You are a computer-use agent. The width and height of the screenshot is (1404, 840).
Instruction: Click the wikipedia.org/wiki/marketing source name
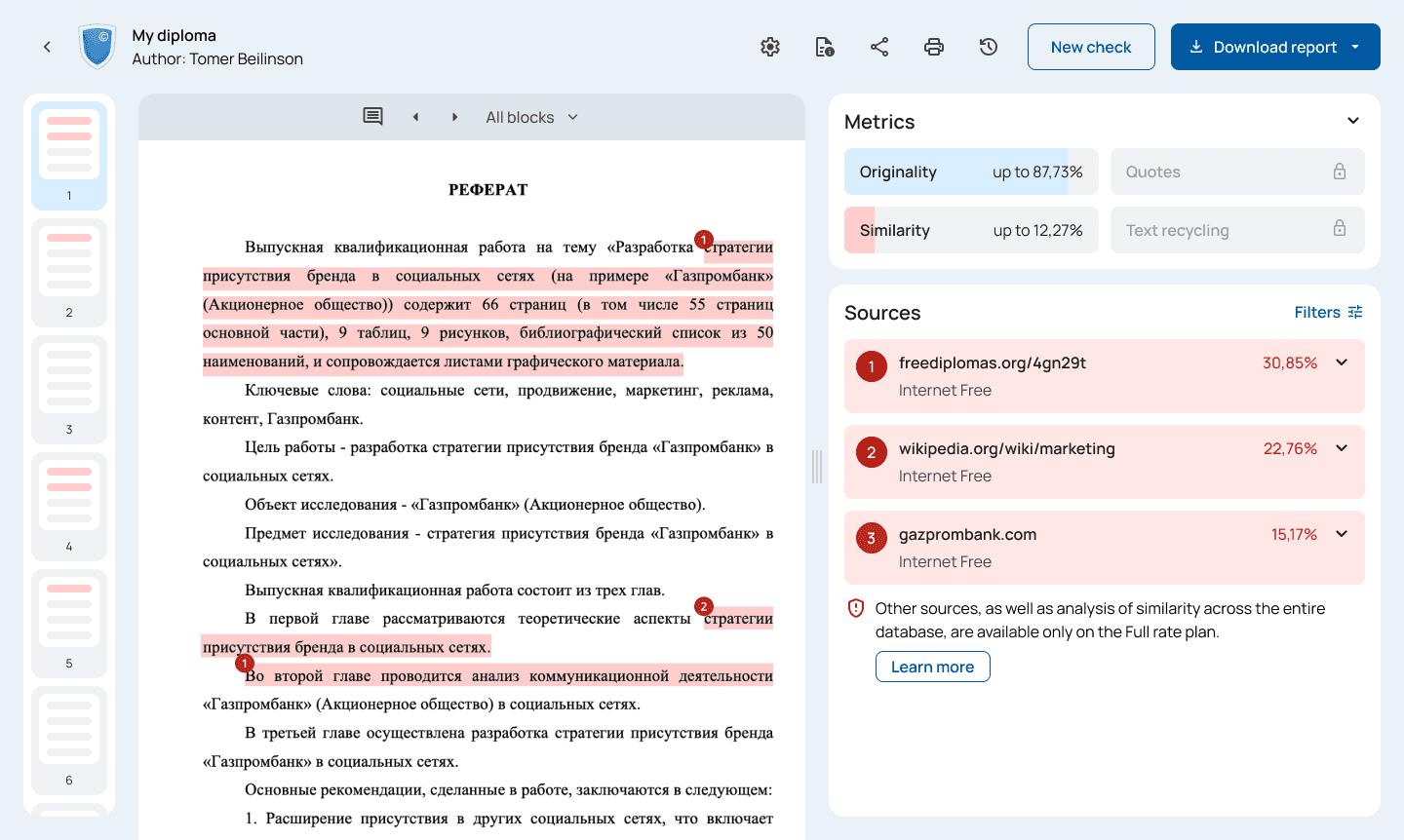point(1007,448)
